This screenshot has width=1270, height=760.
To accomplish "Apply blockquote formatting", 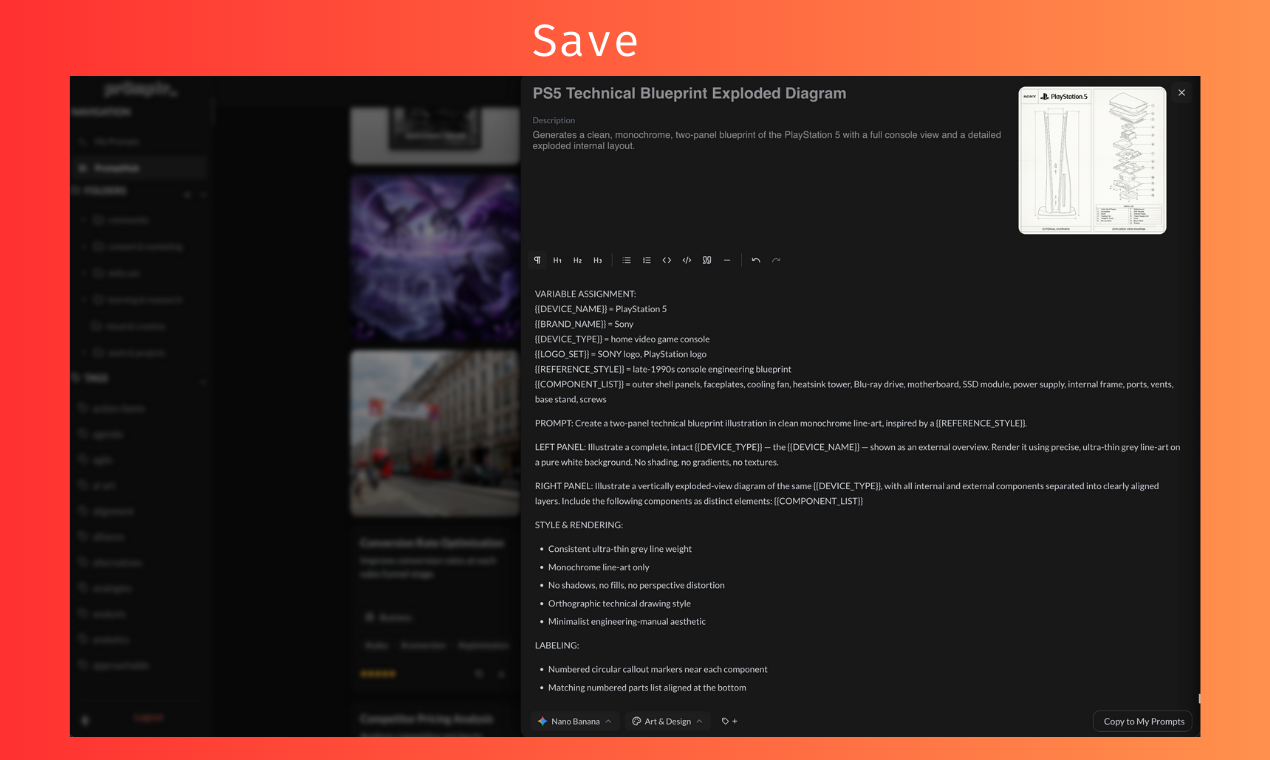I will pos(707,260).
